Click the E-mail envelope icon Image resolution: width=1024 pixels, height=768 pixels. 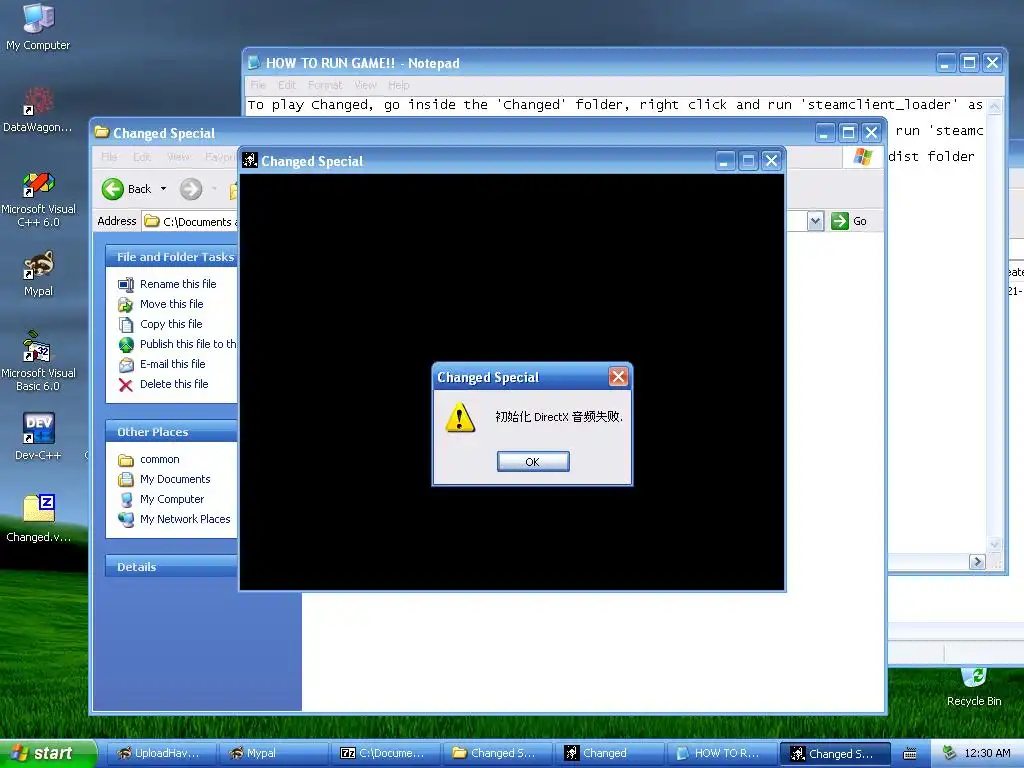126,365
